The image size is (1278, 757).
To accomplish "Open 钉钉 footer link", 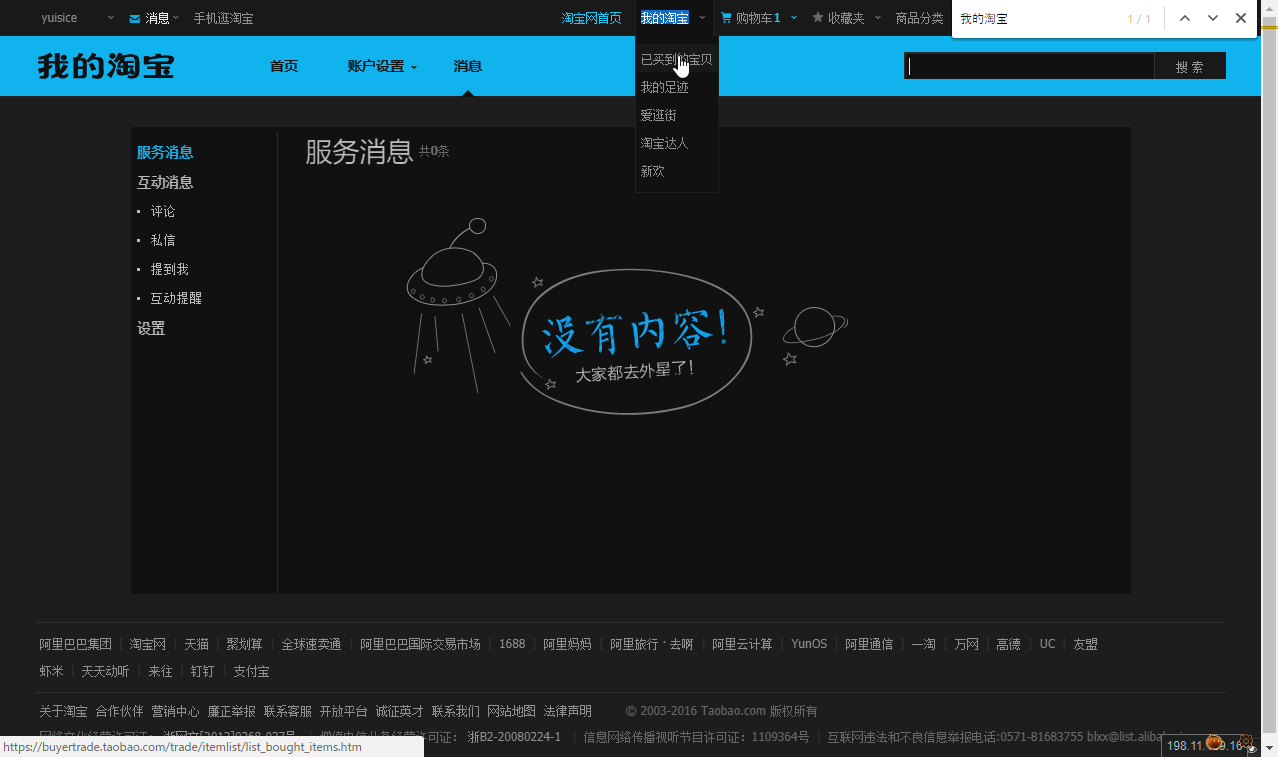I will pyautogui.click(x=202, y=671).
